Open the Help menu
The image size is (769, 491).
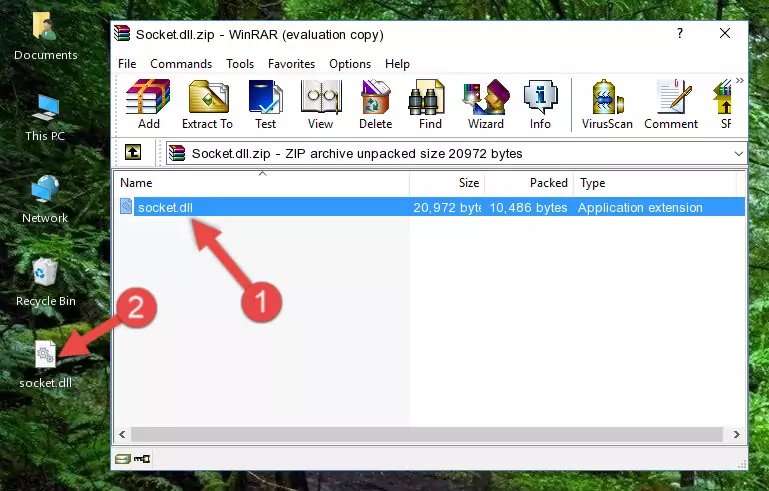pyautogui.click(x=397, y=64)
